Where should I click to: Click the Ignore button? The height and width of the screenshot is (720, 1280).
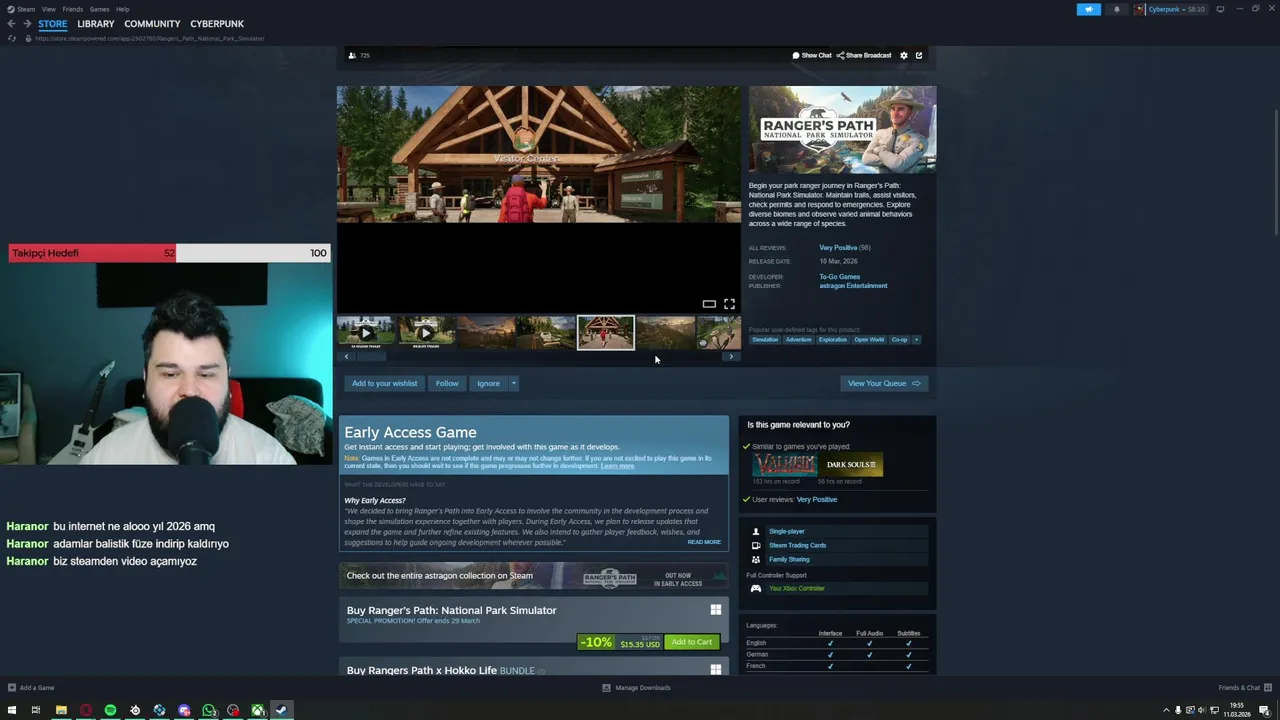tap(488, 384)
